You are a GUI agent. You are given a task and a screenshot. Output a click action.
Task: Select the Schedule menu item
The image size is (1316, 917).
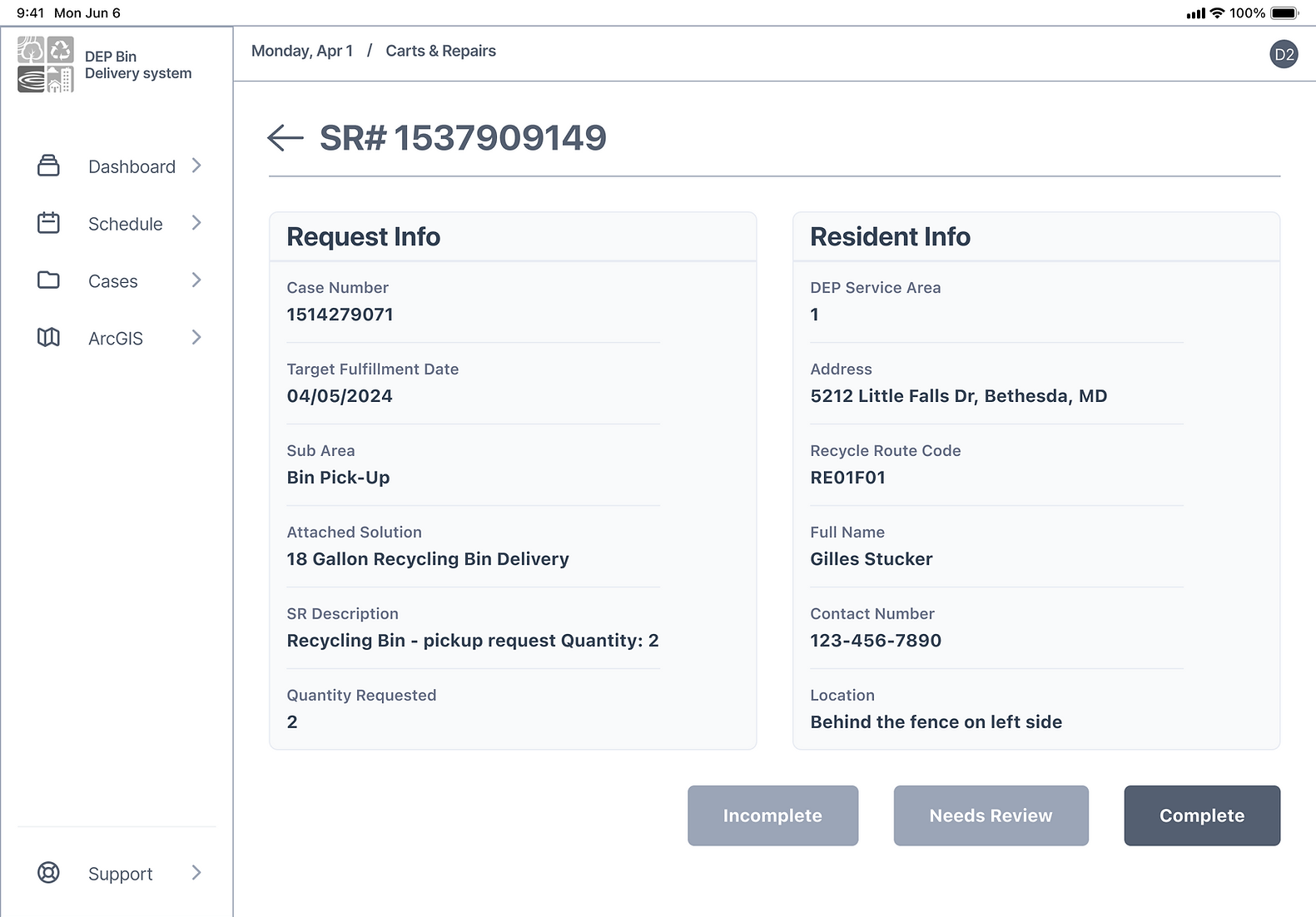point(125,224)
